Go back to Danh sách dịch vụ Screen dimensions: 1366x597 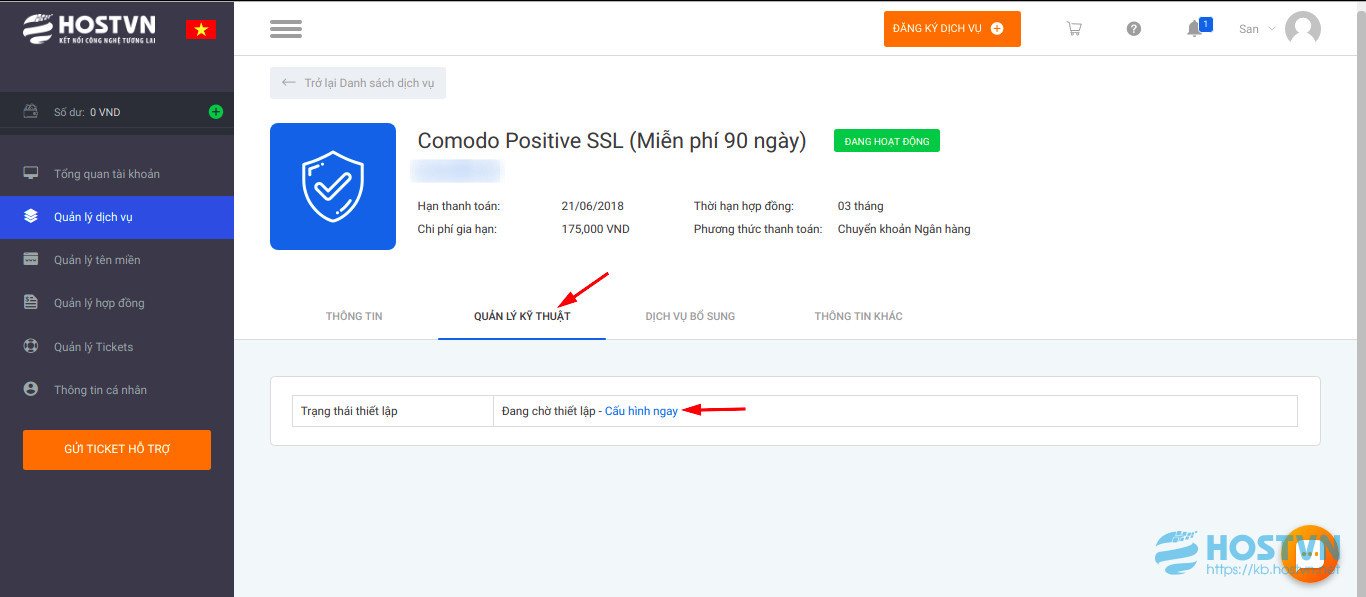(x=358, y=83)
